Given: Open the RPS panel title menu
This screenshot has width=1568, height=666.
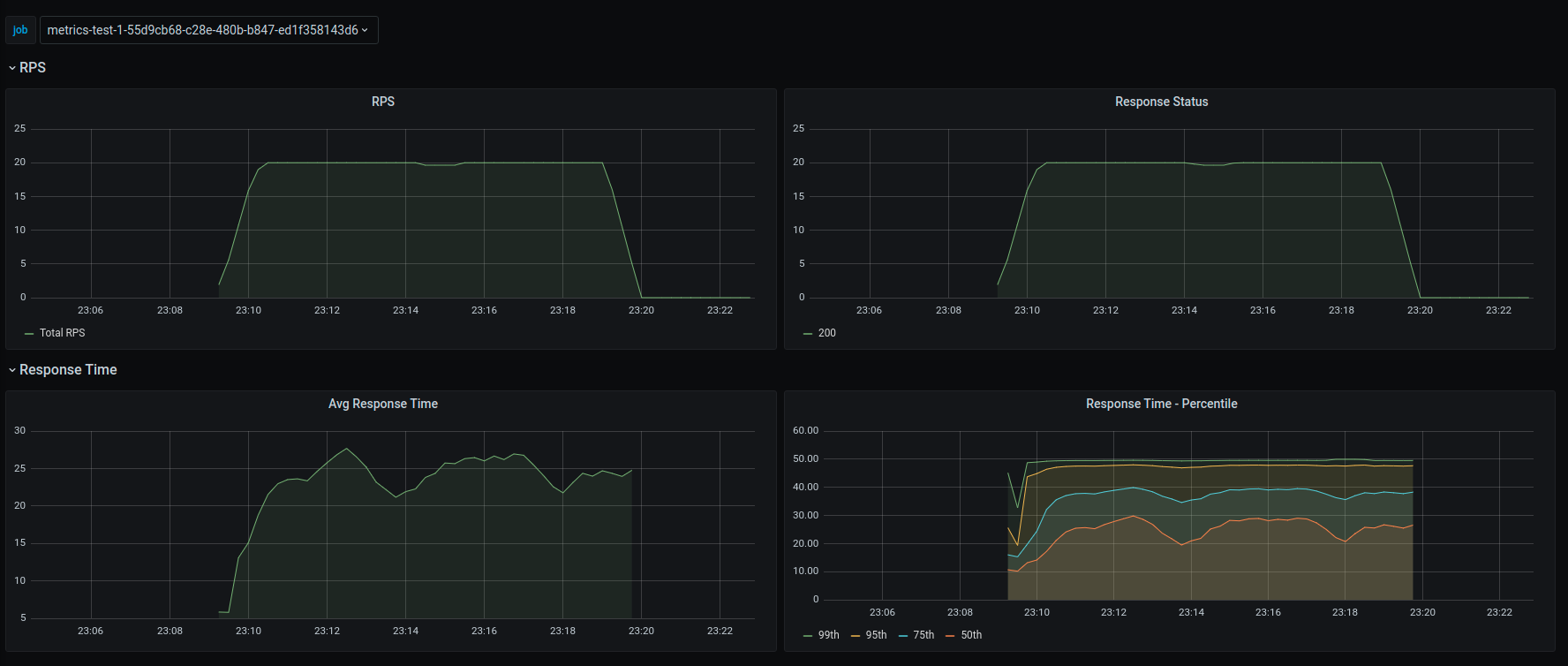Looking at the screenshot, I should pyautogui.click(x=383, y=102).
